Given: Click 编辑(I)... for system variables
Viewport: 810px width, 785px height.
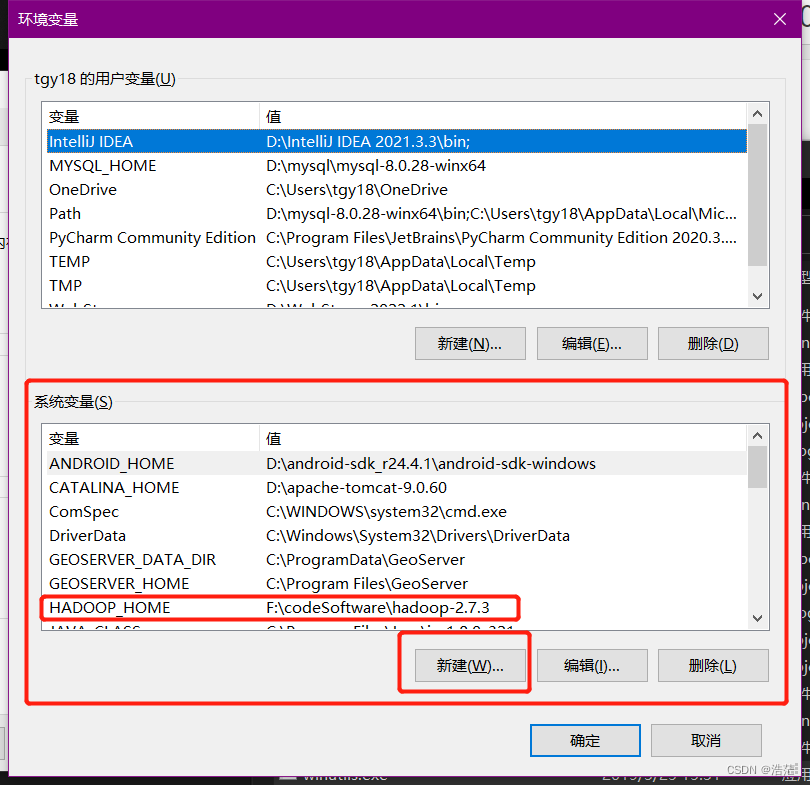Looking at the screenshot, I should [x=592, y=666].
